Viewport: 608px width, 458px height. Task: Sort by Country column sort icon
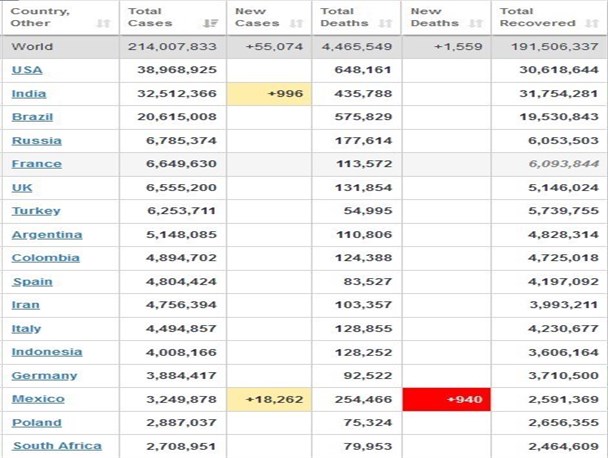click(x=103, y=24)
